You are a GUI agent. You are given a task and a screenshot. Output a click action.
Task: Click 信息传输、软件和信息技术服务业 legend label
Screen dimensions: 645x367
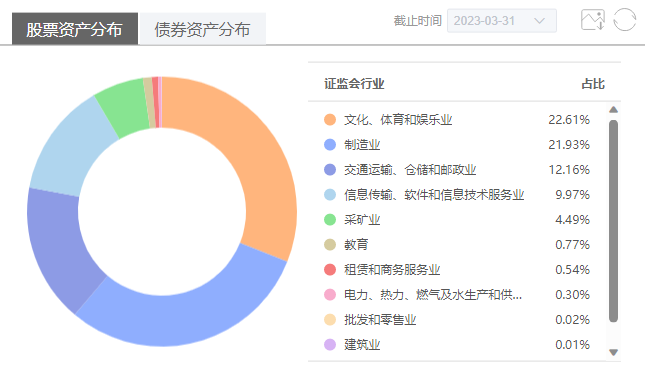tap(434, 195)
